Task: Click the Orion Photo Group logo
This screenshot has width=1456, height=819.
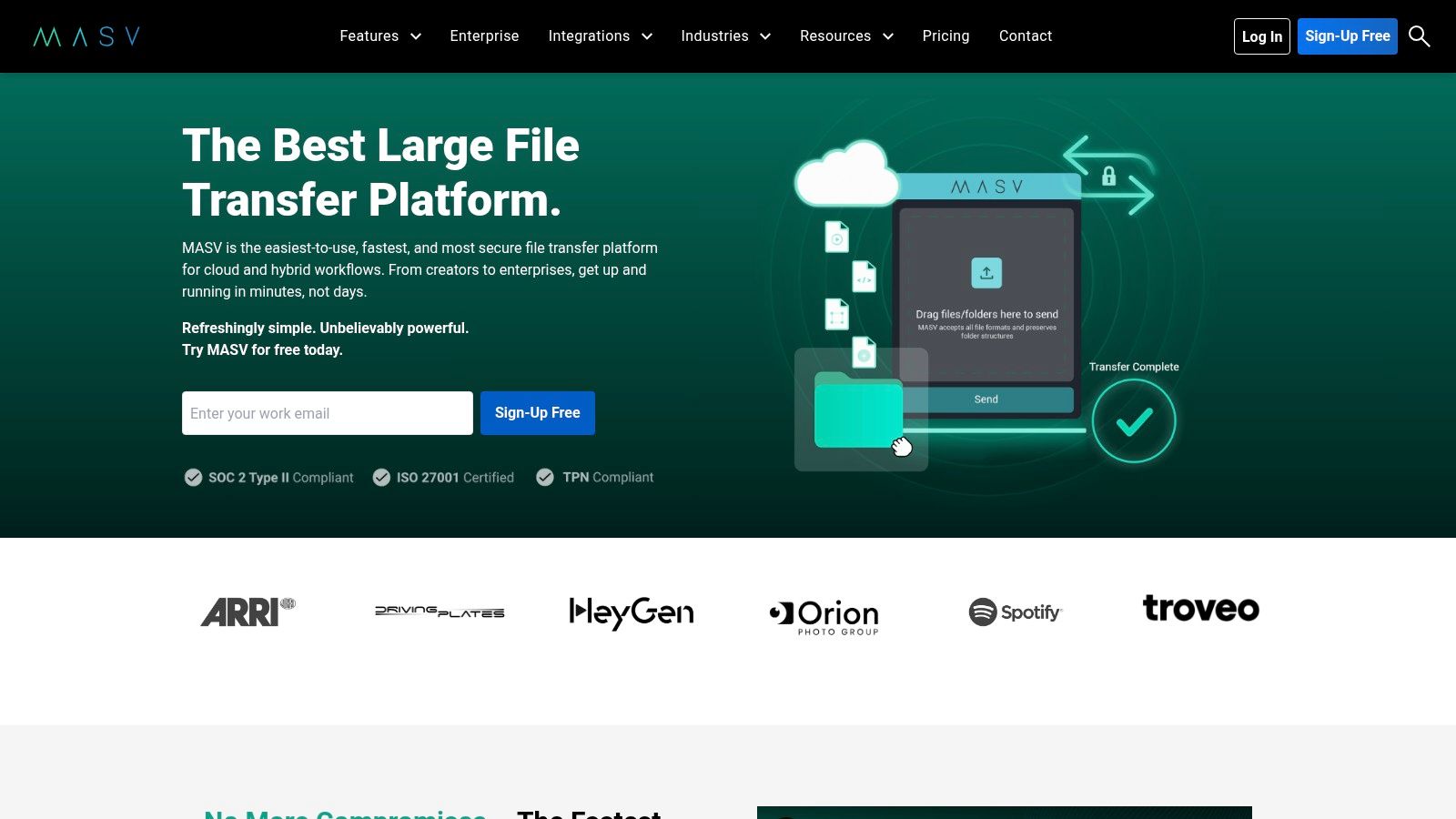Action: click(x=824, y=617)
